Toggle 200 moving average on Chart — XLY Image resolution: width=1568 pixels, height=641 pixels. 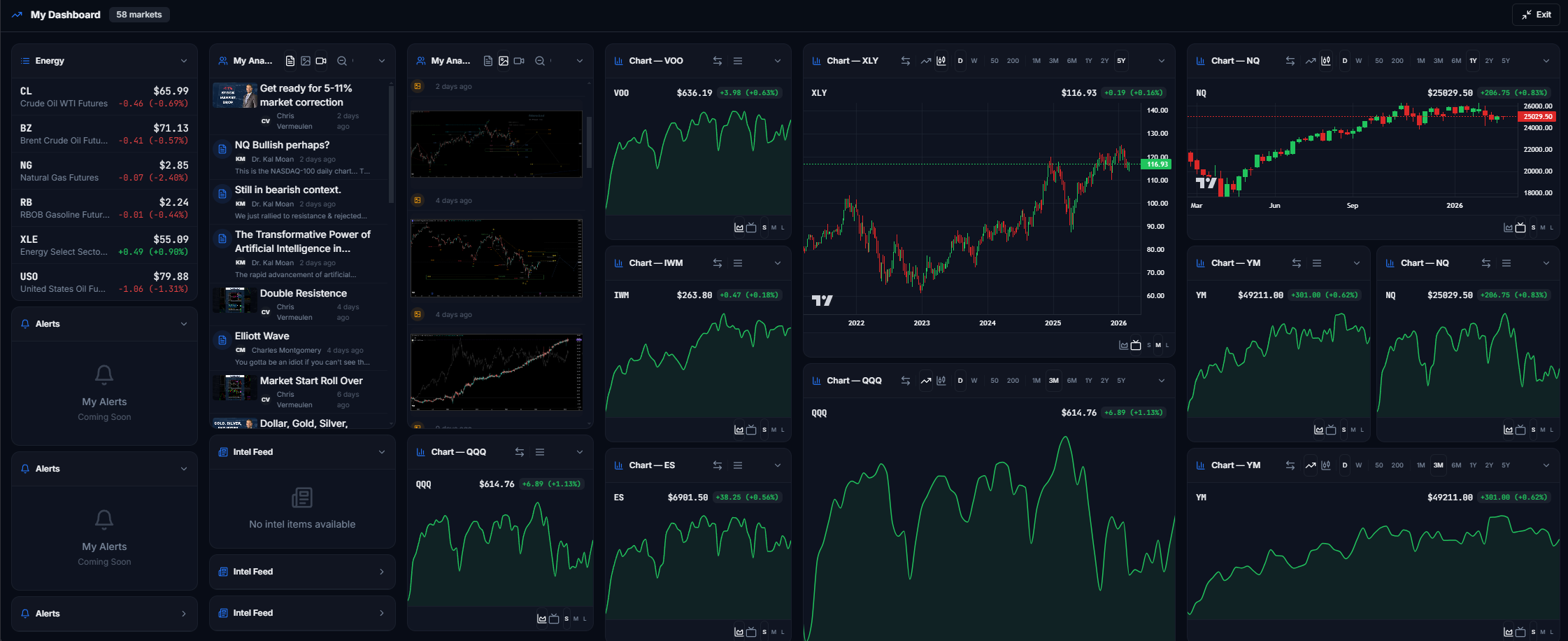click(1013, 61)
